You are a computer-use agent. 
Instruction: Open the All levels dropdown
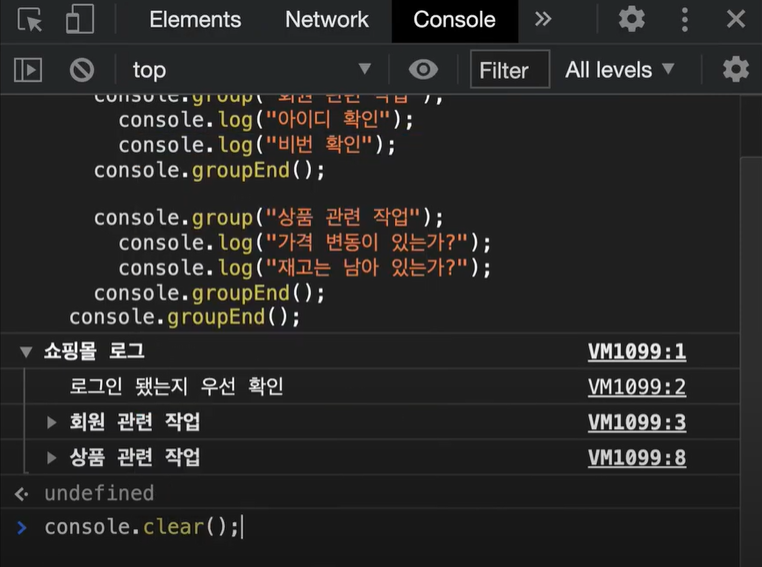[x=620, y=70]
